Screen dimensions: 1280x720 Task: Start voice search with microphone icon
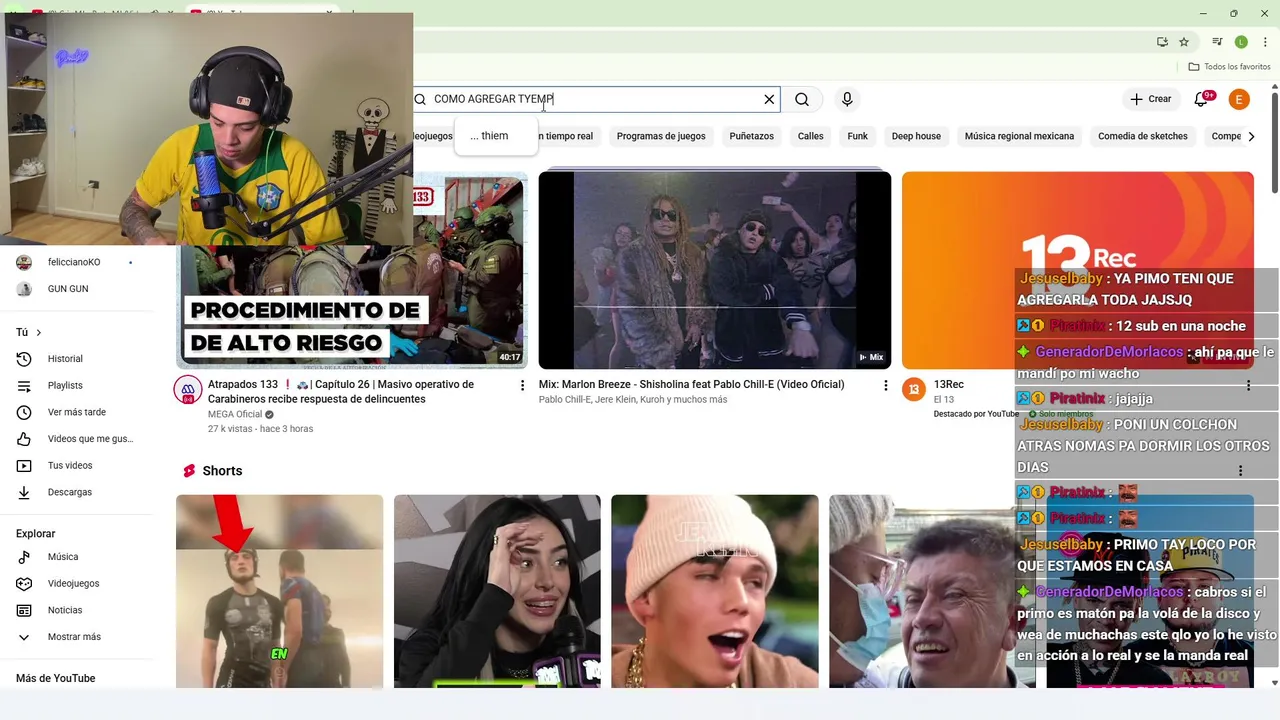coord(847,99)
